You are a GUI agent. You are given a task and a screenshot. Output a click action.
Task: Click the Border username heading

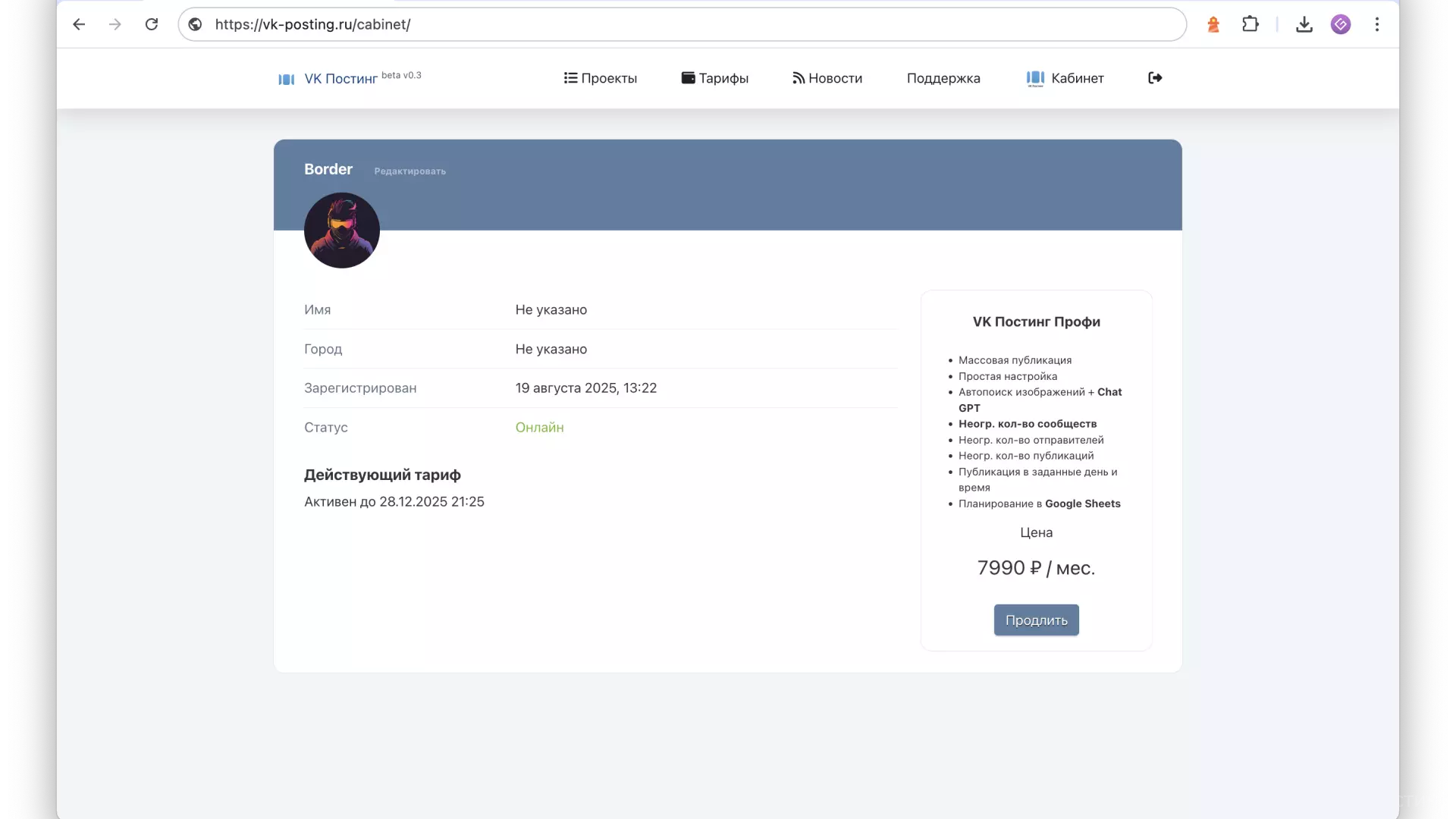coord(328,169)
